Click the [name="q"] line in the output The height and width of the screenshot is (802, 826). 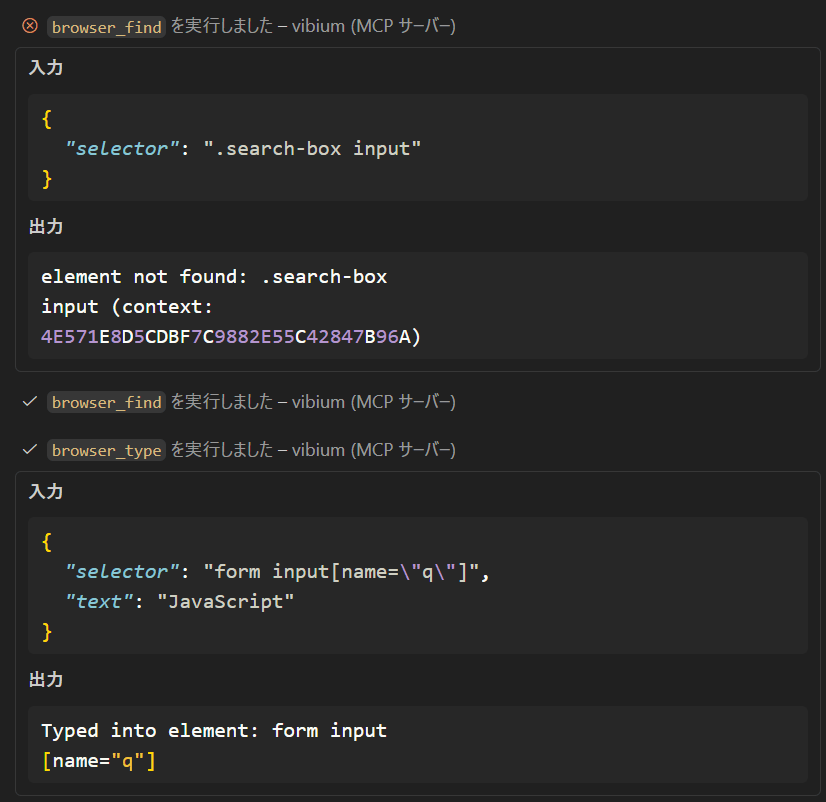pos(98,761)
